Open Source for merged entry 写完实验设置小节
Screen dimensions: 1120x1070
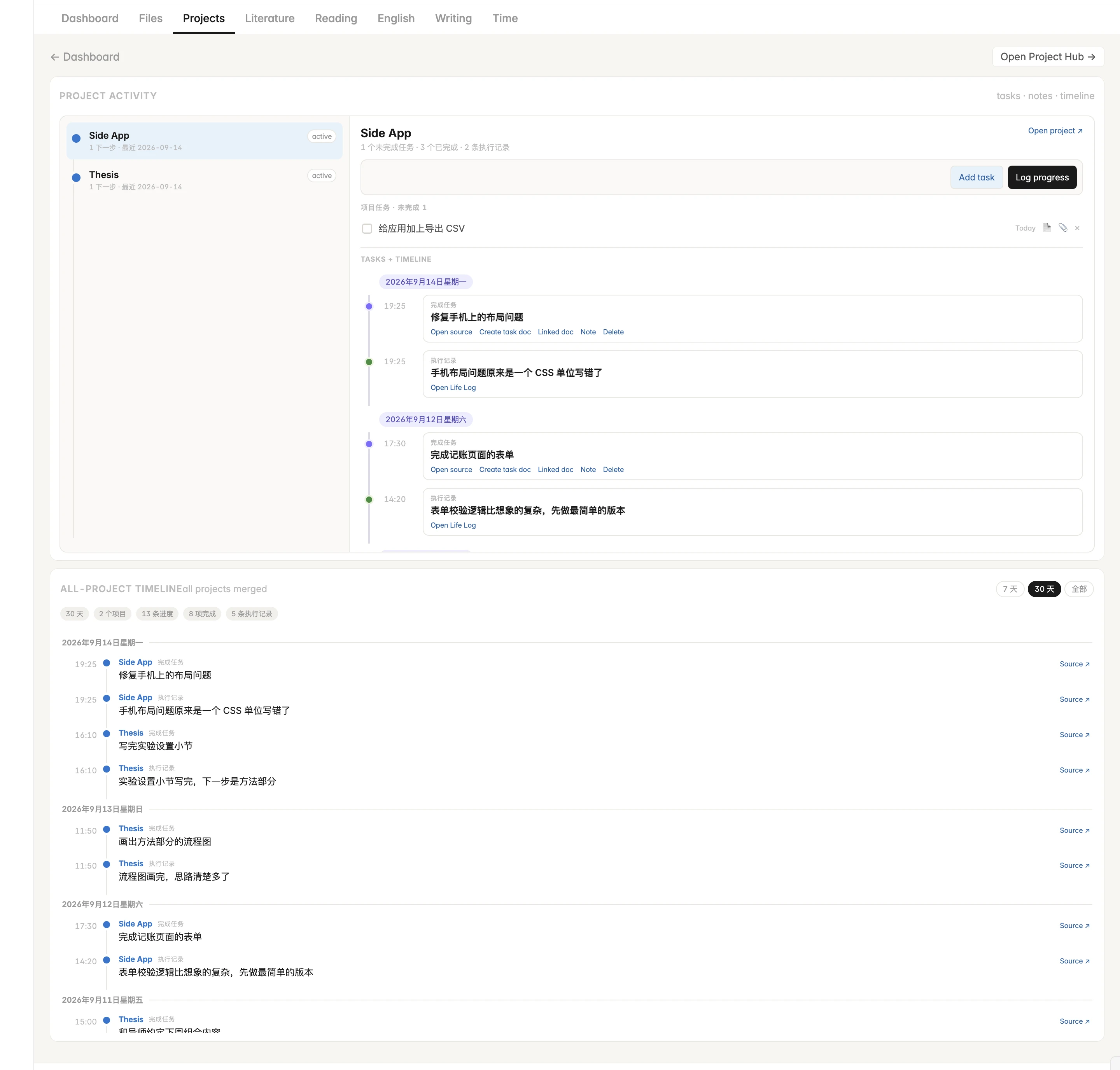1074,734
